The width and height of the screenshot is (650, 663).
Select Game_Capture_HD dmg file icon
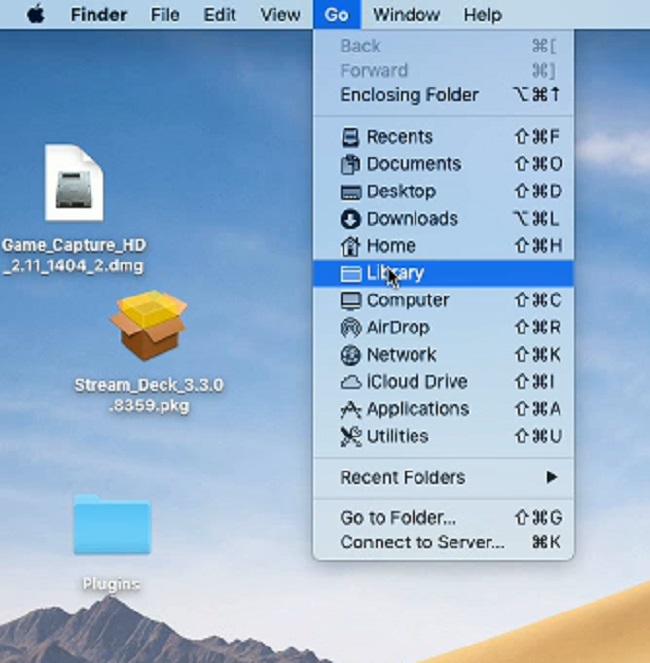pos(74,182)
